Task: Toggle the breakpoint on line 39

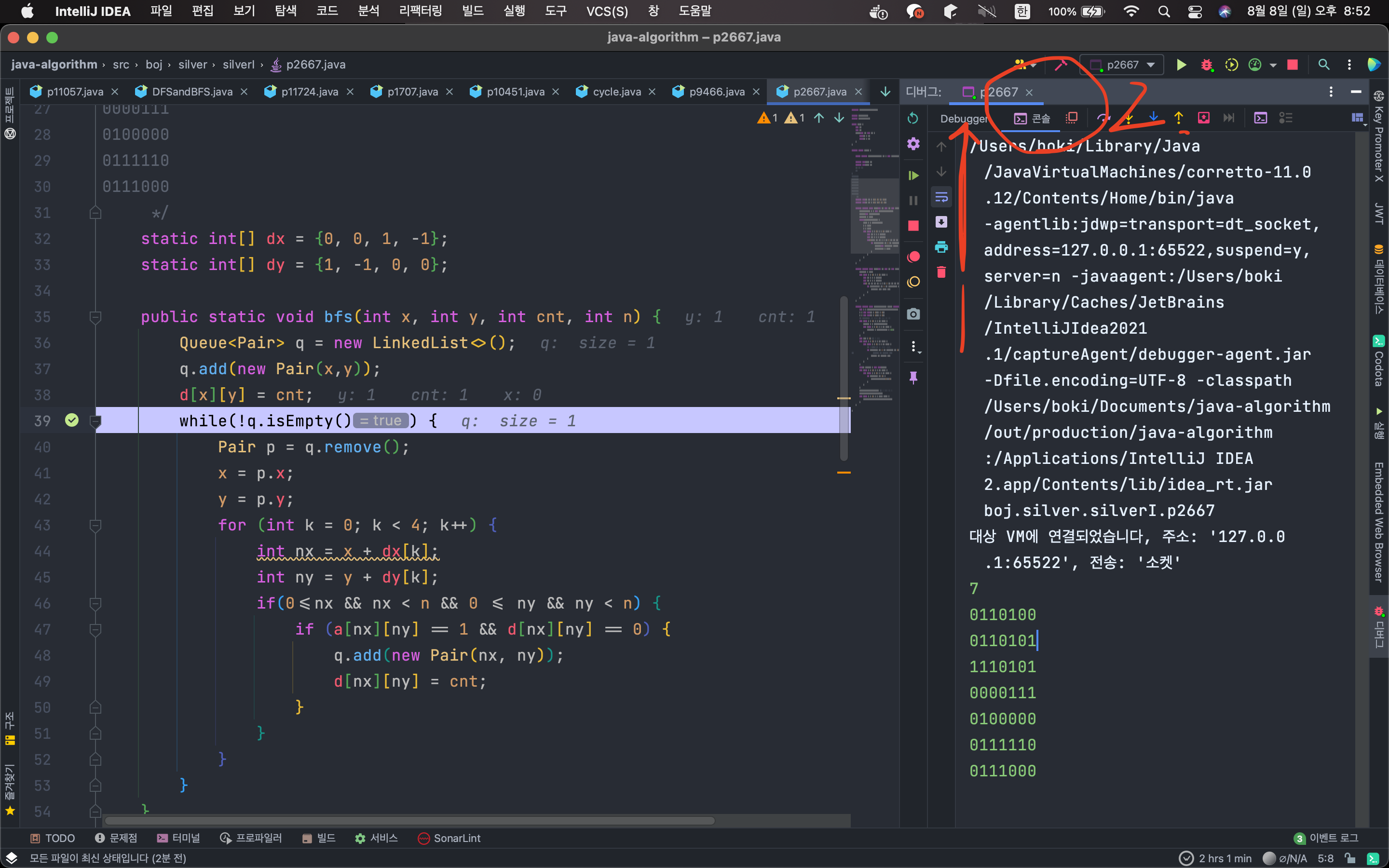Action: [x=72, y=421]
